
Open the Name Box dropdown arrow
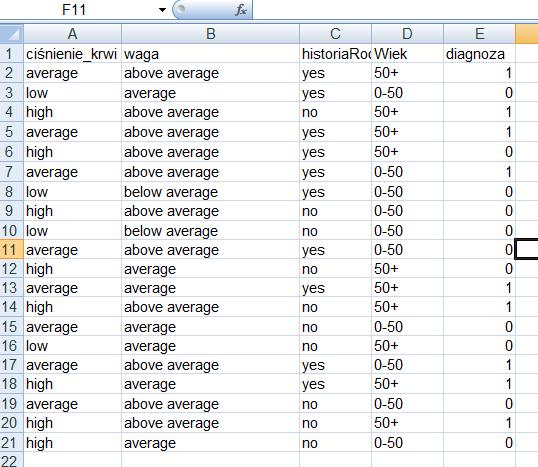[x=162, y=10]
